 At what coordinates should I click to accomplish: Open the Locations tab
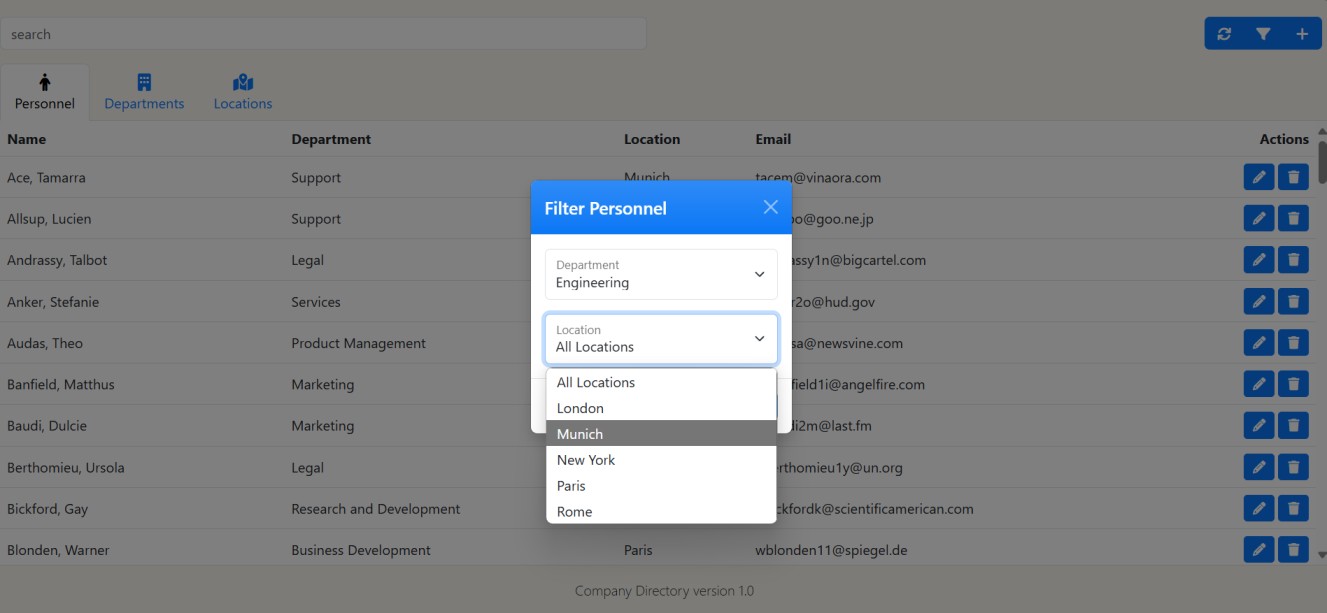click(x=243, y=92)
